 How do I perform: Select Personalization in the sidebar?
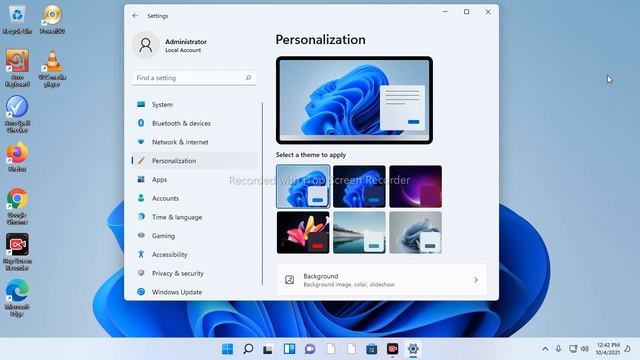click(x=194, y=161)
